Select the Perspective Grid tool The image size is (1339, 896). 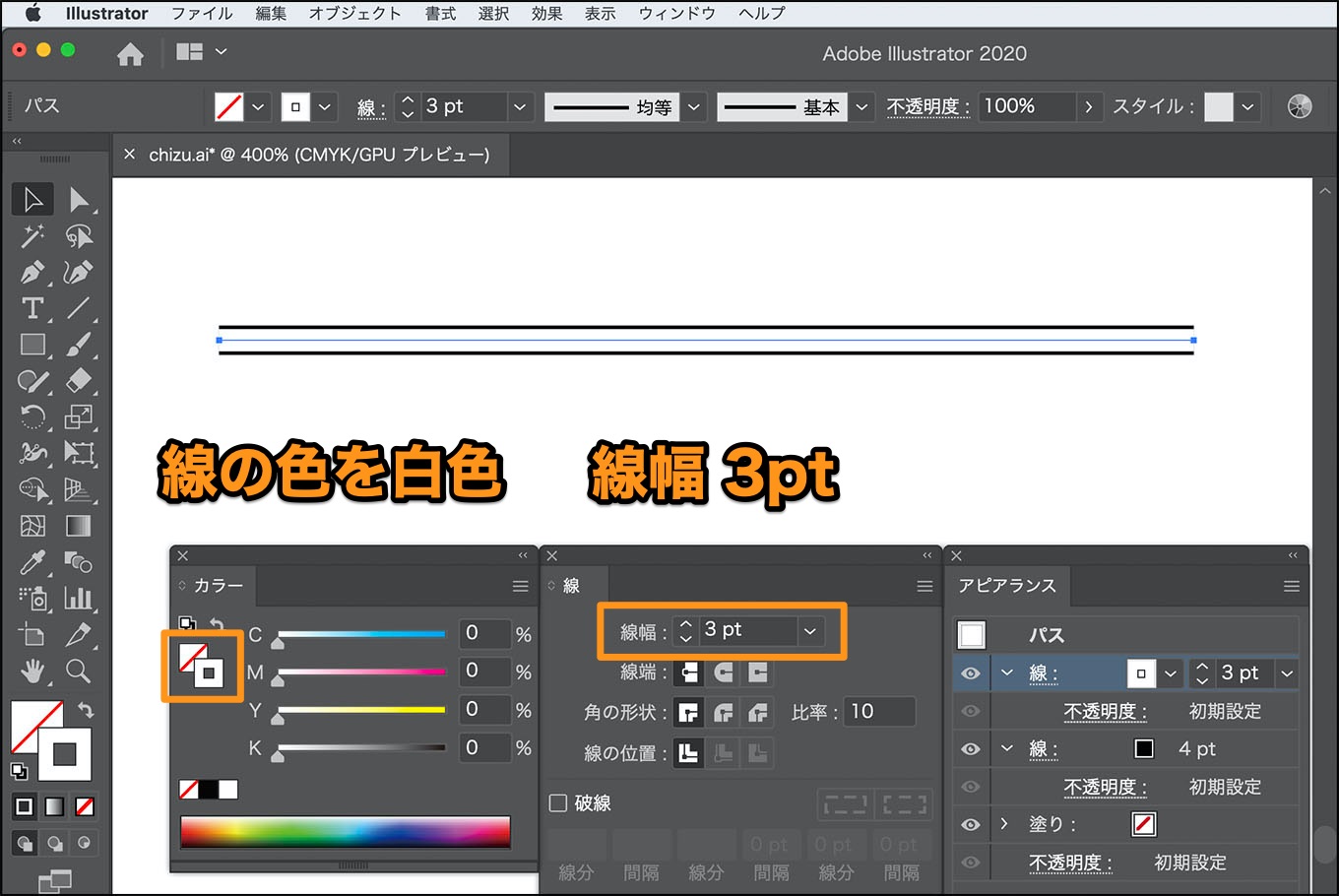[79, 489]
